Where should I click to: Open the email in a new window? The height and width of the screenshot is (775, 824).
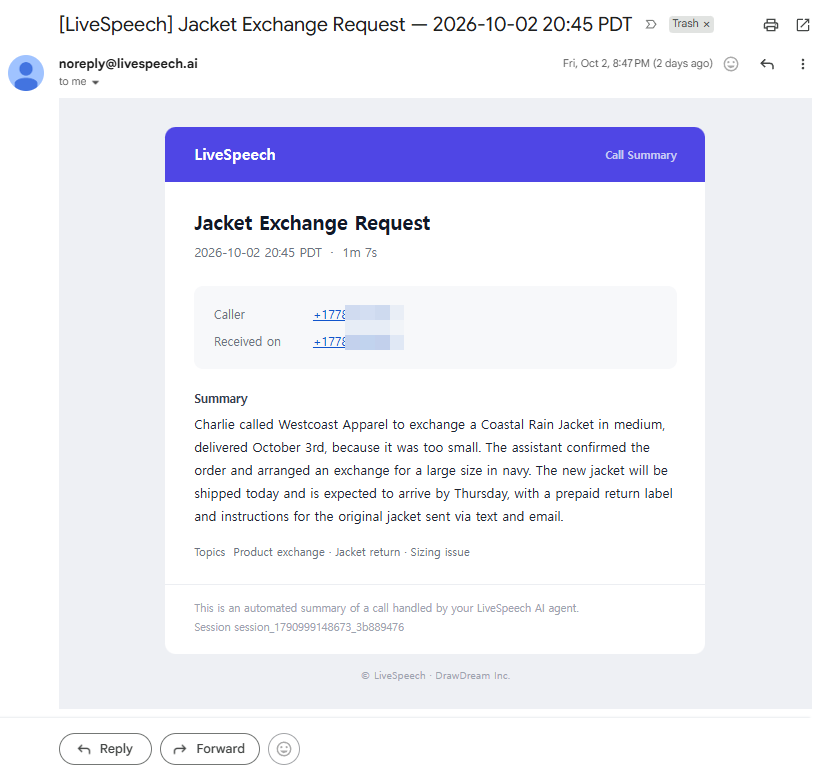coord(802,25)
